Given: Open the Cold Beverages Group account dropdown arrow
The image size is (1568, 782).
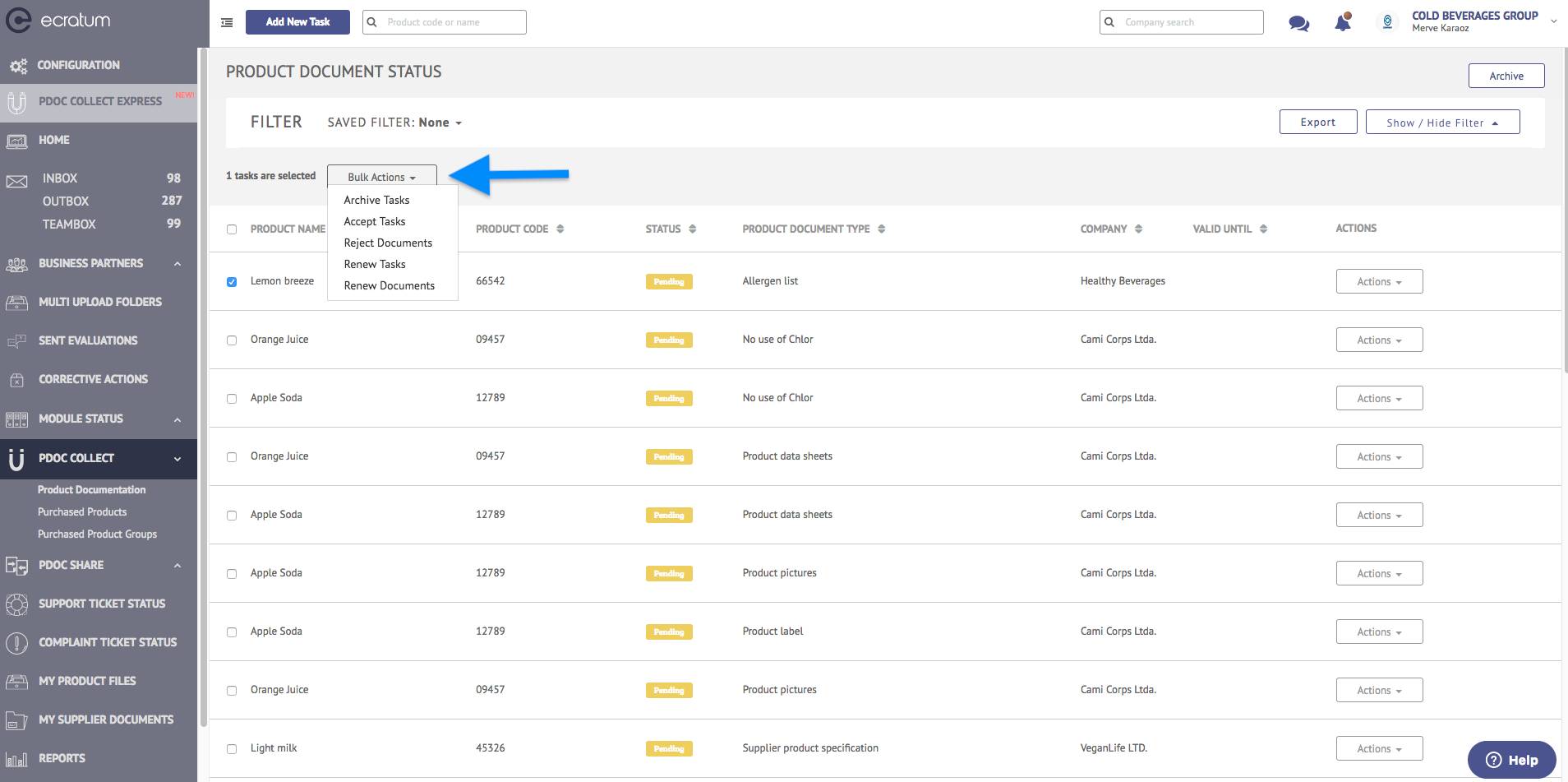Looking at the screenshot, I should pyautogui.click(x=1553, y=22).
